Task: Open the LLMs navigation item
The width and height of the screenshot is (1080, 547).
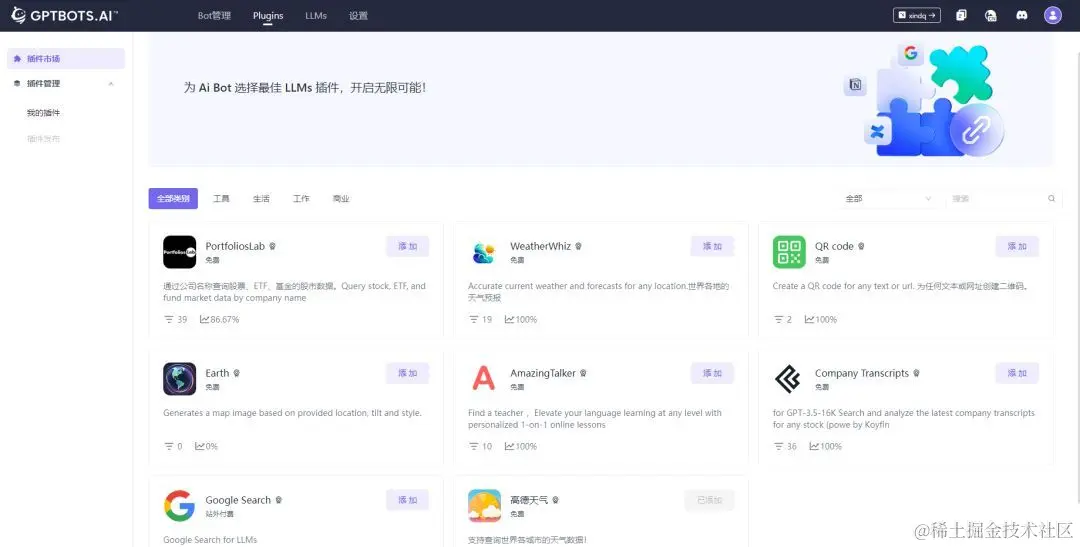Action: click(x=316, y=15)
